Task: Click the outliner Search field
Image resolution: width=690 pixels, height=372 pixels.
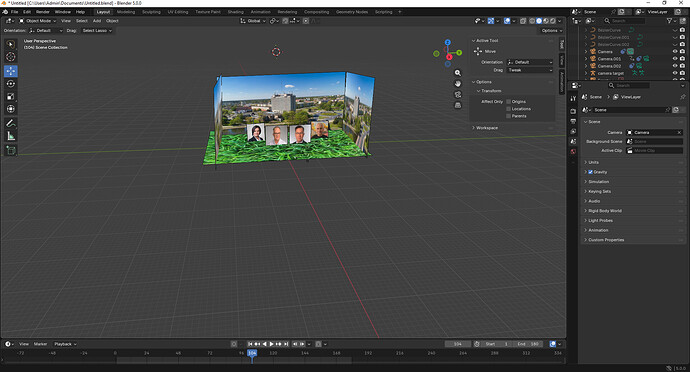Action: click(x=624, y=21)
